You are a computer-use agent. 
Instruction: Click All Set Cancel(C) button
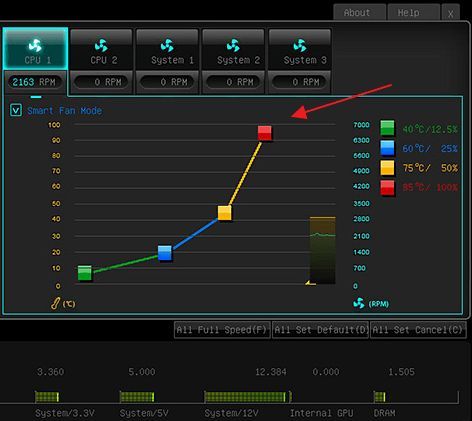pos(418,330)
